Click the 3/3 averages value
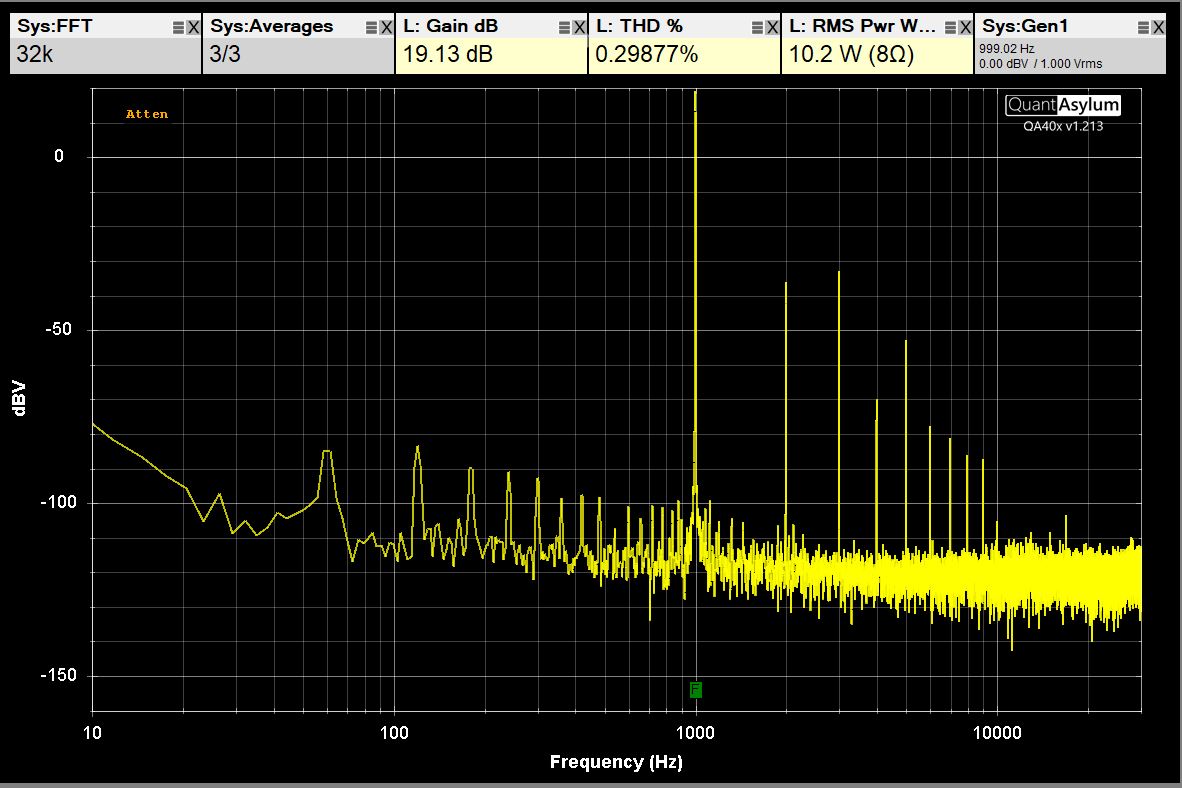 pos(225,54)
